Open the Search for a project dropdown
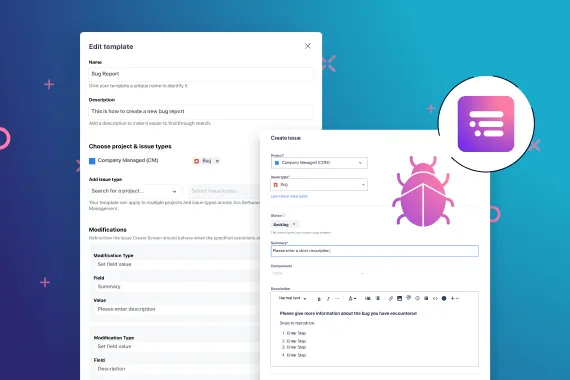 coord(134,191)
